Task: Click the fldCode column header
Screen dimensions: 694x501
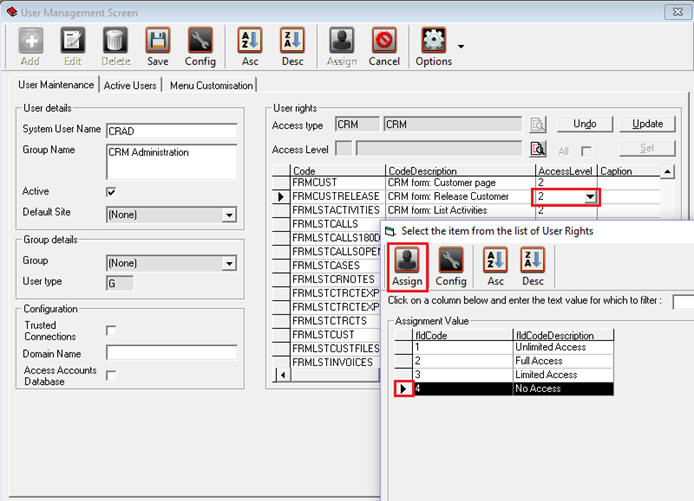Action: 463,335
